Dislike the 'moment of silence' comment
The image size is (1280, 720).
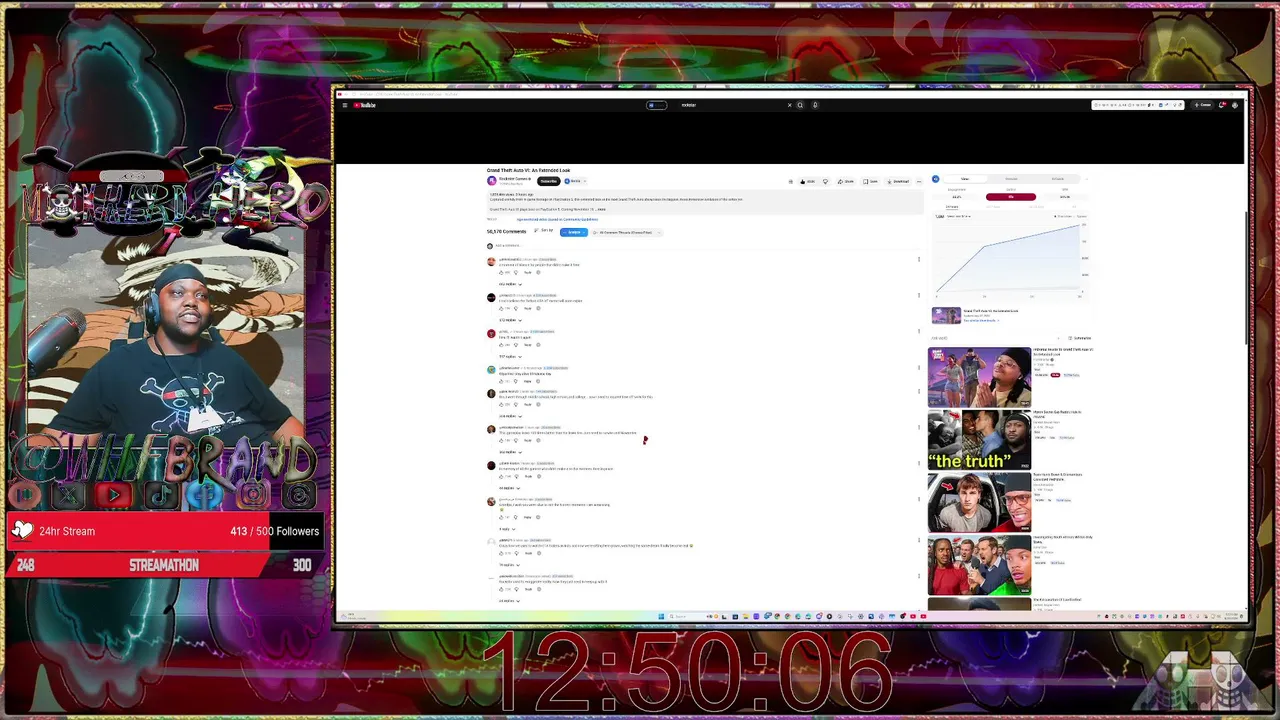(516, 272)
